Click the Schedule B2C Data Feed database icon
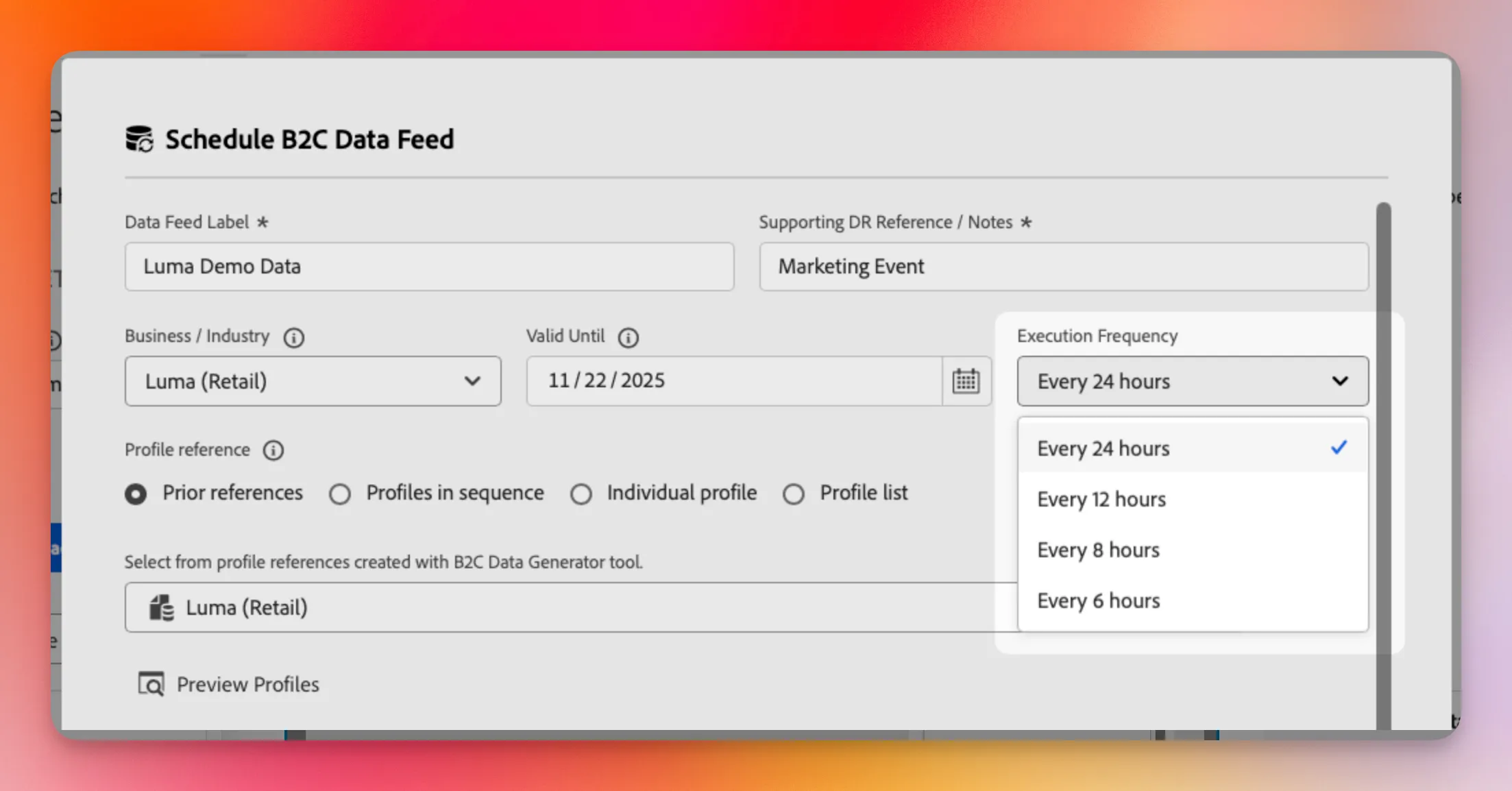 point(139,139)
